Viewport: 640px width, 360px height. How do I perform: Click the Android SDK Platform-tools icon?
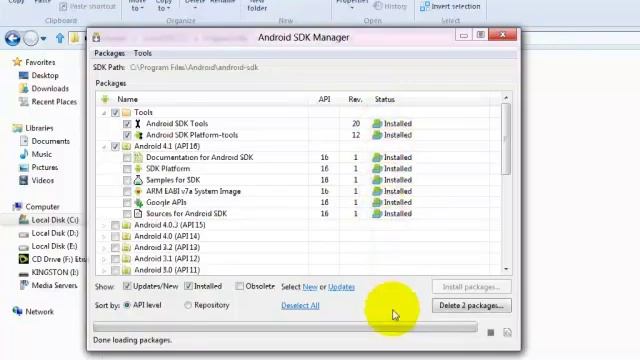click(x=138, y=135)
